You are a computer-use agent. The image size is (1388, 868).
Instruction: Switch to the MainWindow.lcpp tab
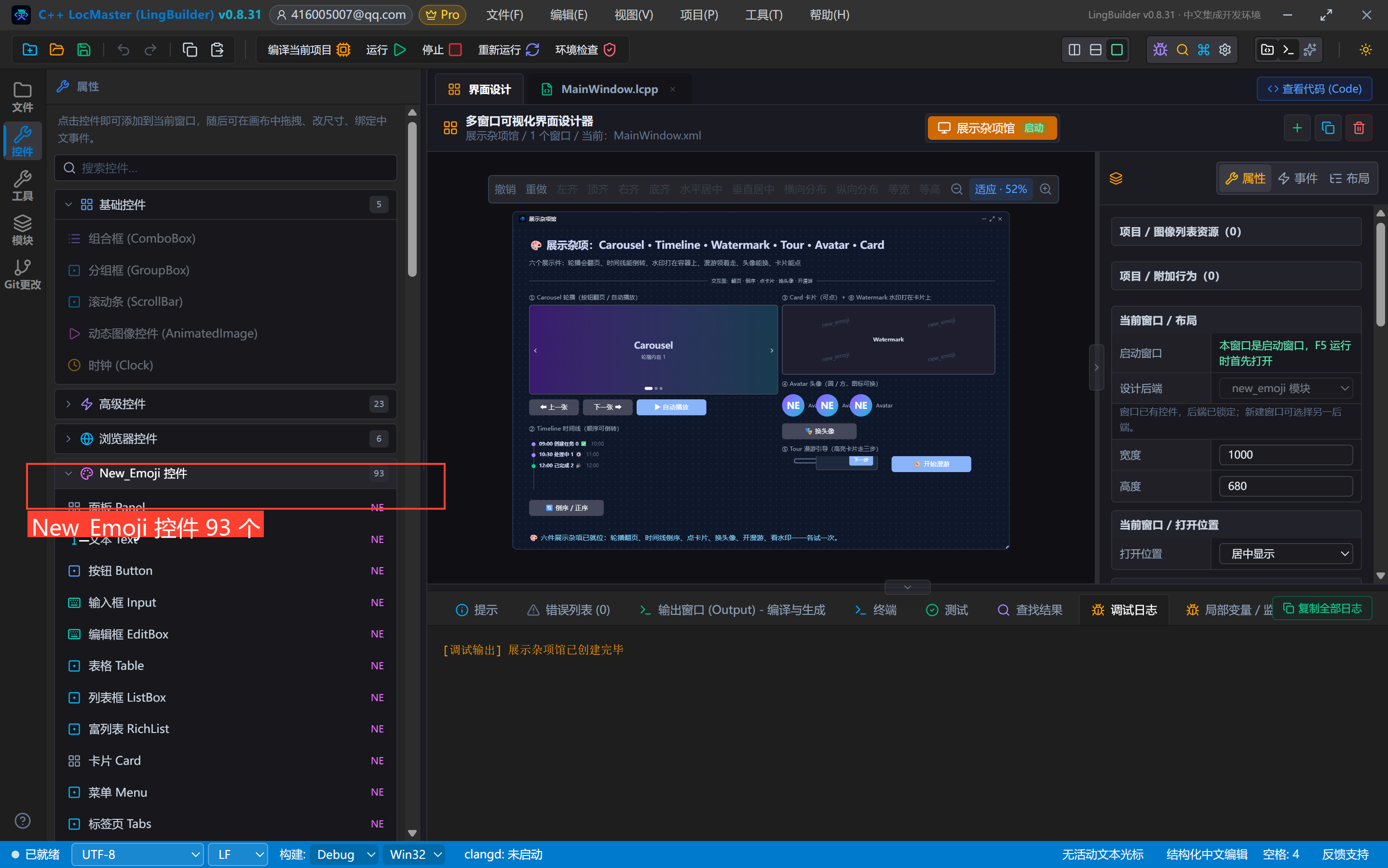609,89
